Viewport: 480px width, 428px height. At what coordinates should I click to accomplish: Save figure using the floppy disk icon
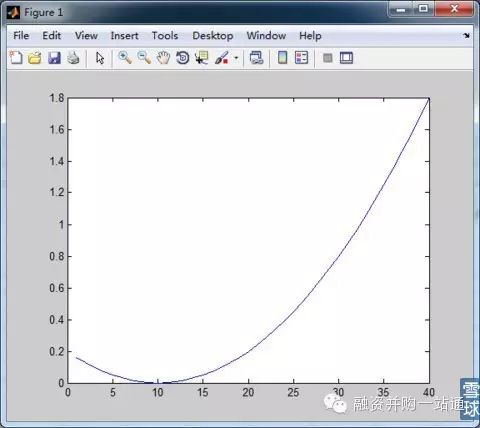tap(54, 58)
